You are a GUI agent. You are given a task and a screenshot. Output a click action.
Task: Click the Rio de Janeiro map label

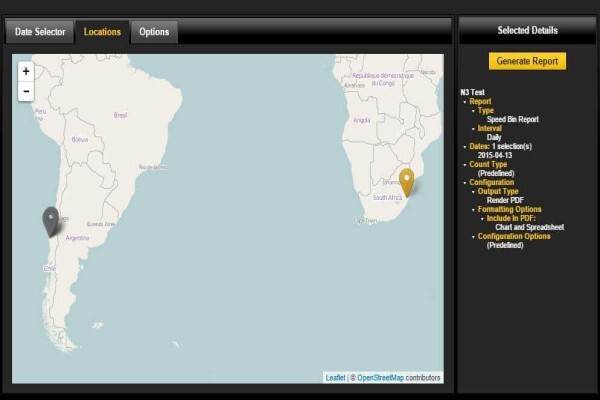click(x=153, y=167)
